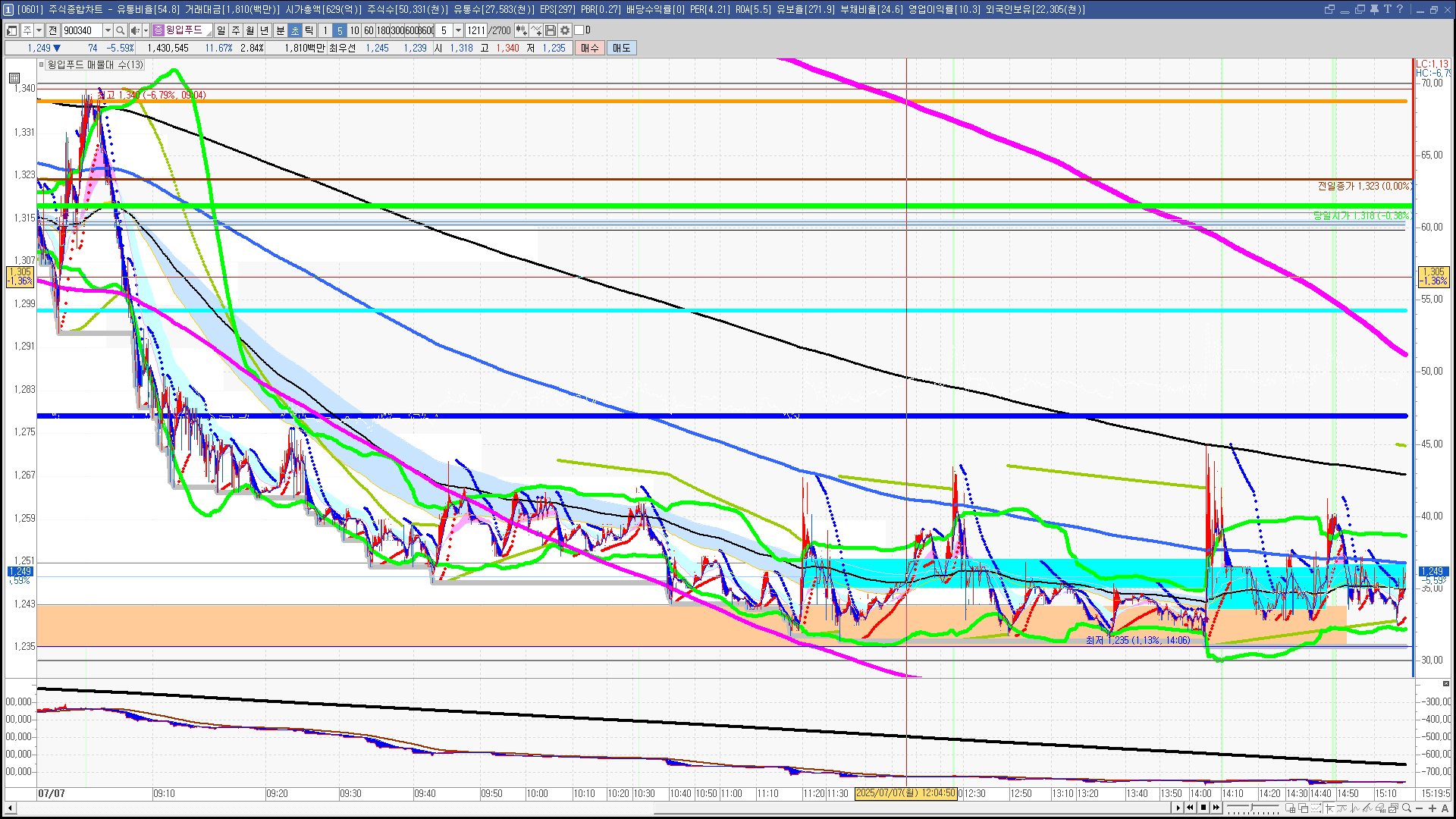Switch to 일 (daily) chart period

221,30
